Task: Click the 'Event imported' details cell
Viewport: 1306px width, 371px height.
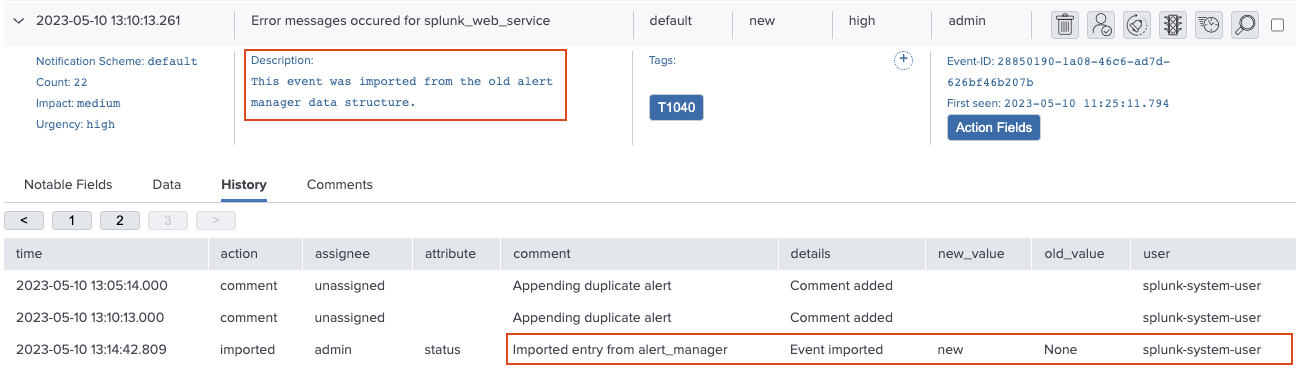Action: click(837, 350)
